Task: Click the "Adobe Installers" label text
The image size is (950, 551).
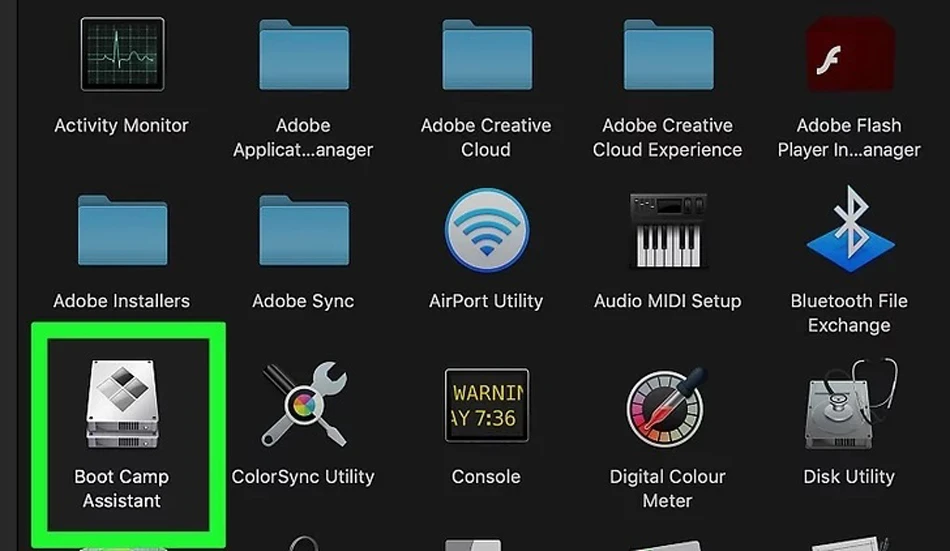Action: 122,301
